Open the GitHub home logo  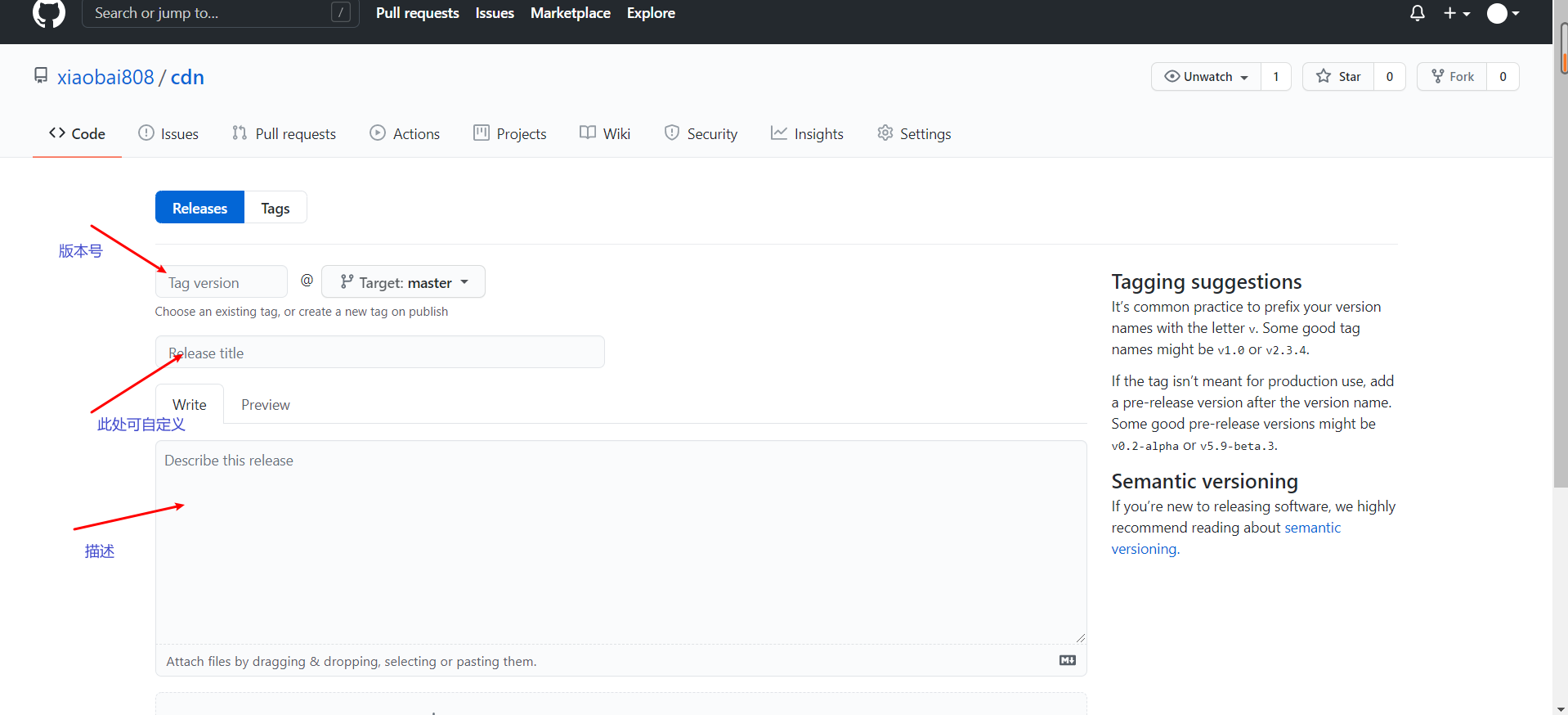point(49,13)
